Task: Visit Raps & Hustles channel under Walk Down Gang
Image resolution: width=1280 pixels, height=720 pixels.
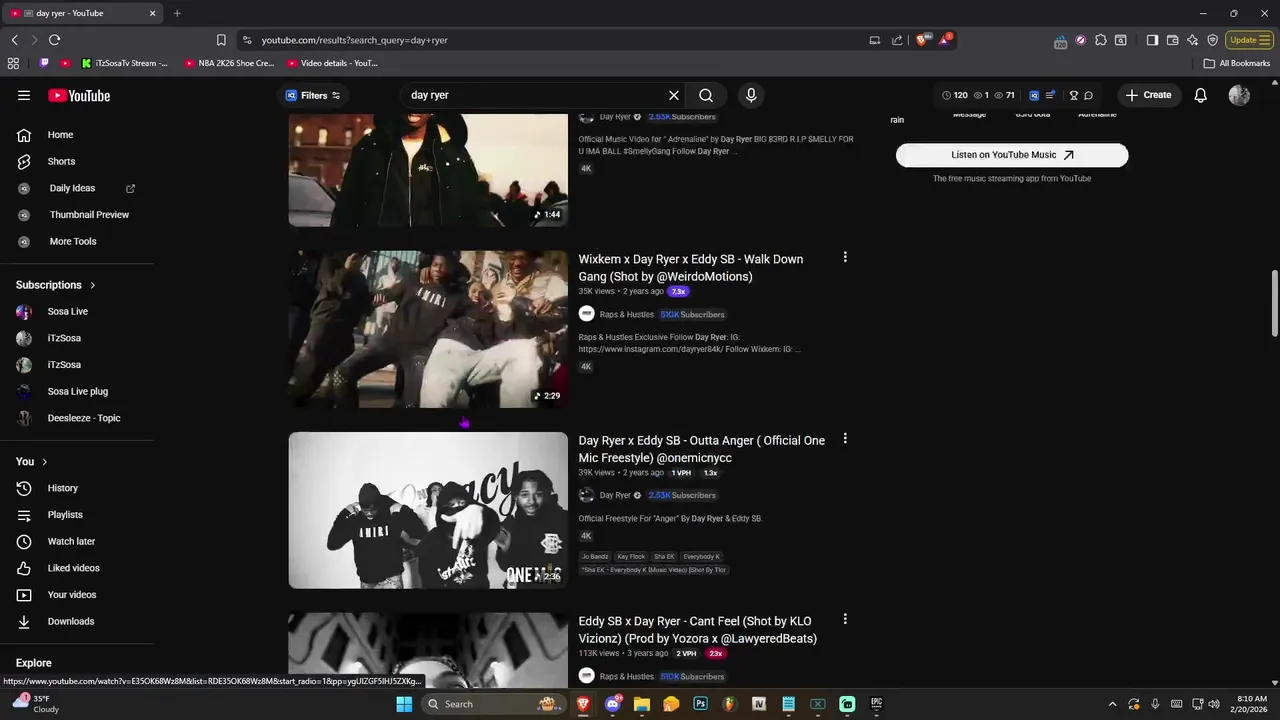Action: click(x=626, y=314)
